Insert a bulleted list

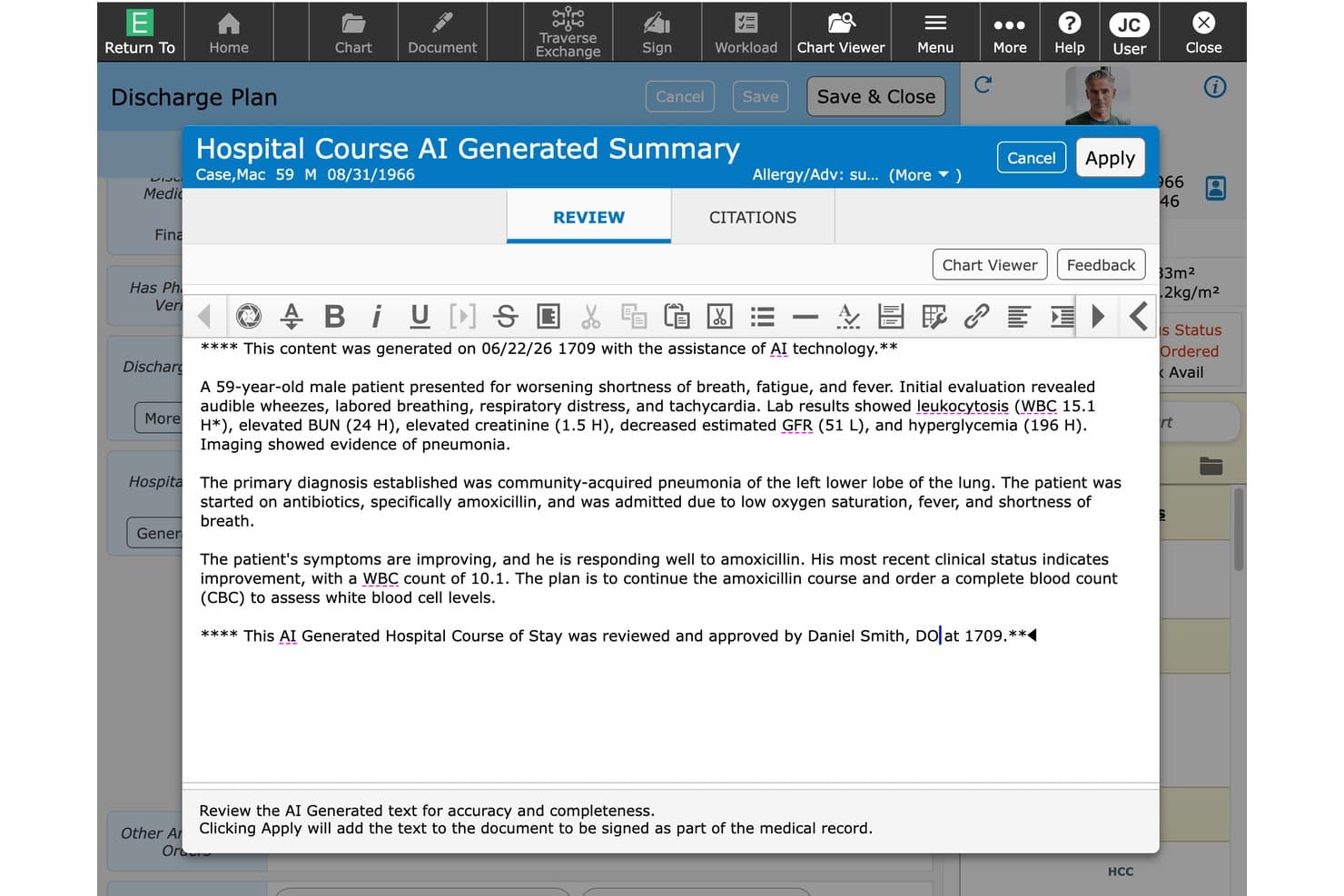[x=763, y=316]
